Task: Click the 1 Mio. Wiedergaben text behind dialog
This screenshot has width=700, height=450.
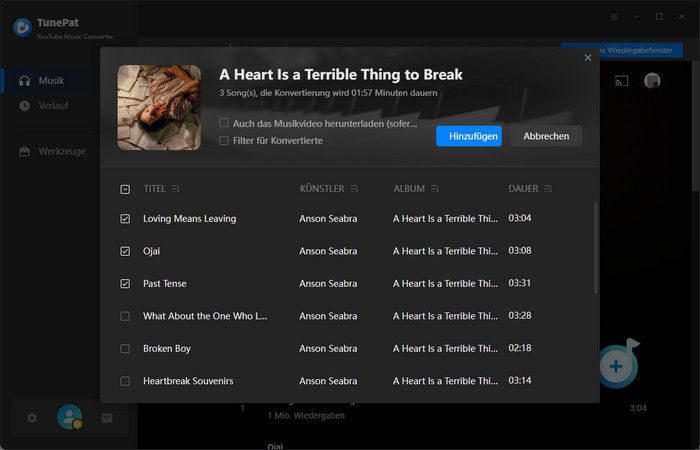Action: point(306,416)
